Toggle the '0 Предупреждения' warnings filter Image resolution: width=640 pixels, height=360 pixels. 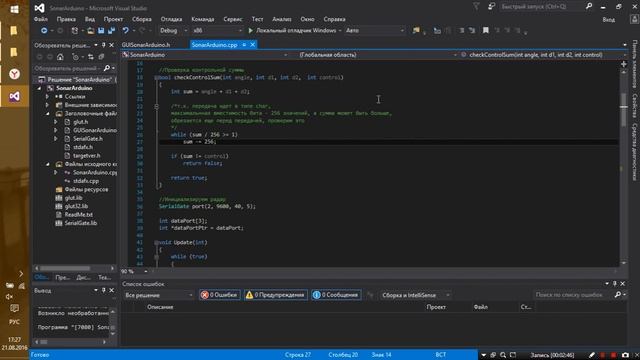[x=276, y=295]
